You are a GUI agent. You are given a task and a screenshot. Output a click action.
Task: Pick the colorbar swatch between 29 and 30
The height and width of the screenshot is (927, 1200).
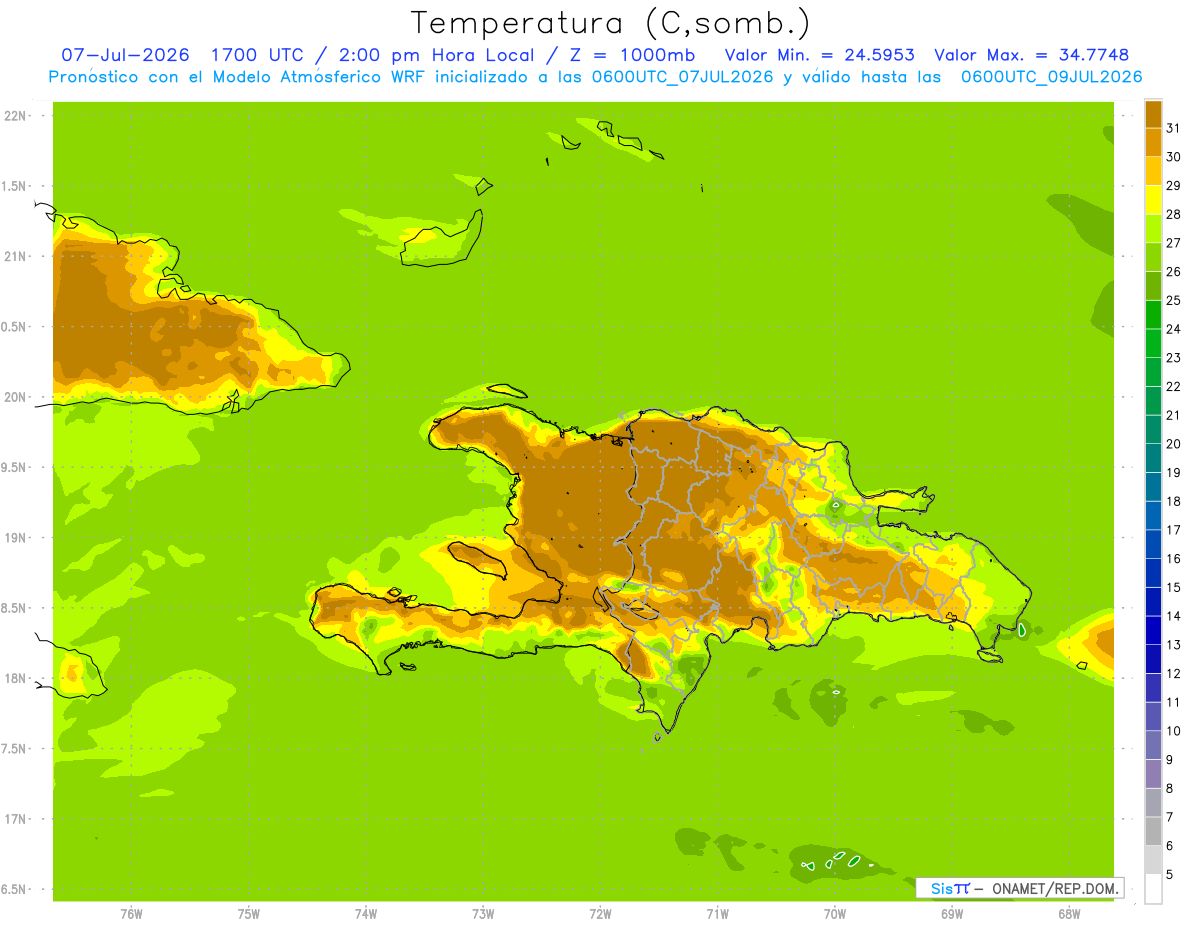coord(1153,171)
